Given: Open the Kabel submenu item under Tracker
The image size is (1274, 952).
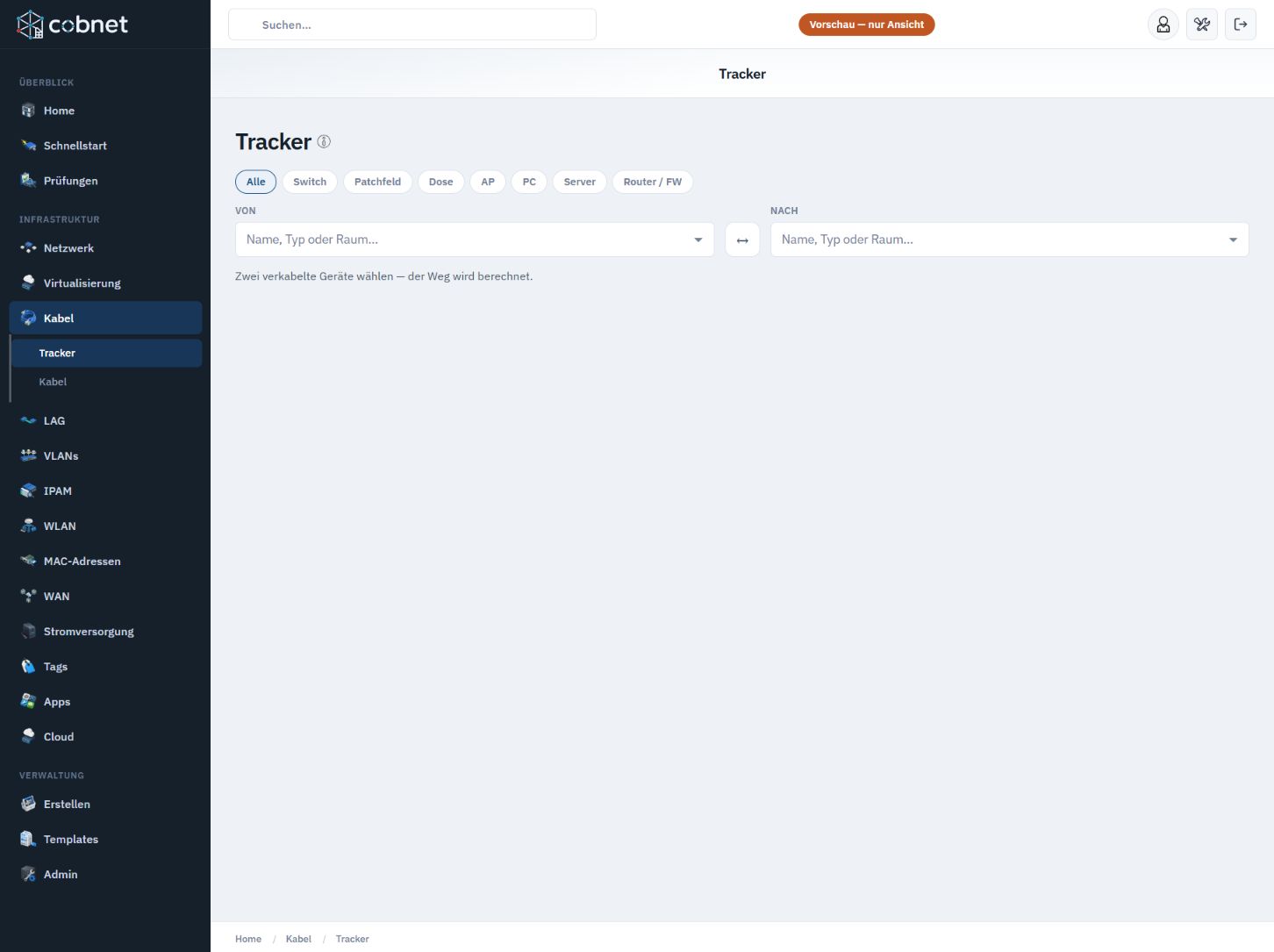Looking at the screenshot, I should pos(107,382).
